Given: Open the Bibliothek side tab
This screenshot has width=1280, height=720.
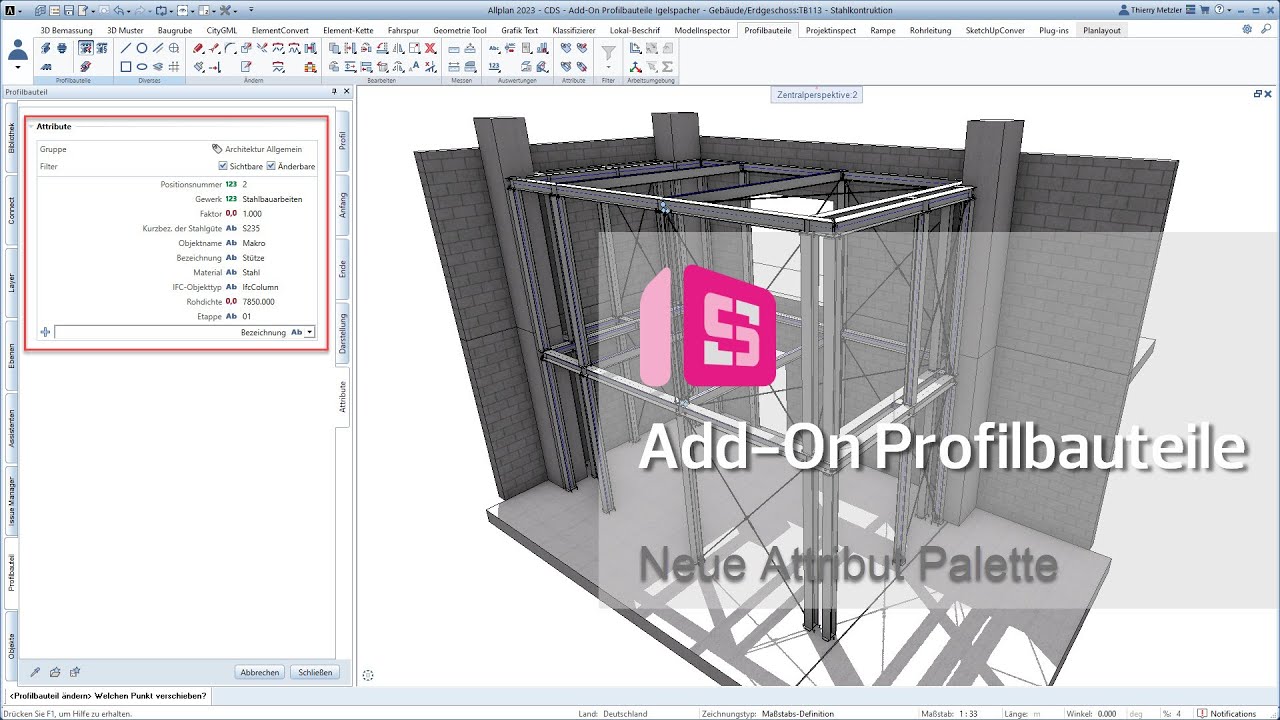Looking at the screenshot, I should (x=11, y=140).
